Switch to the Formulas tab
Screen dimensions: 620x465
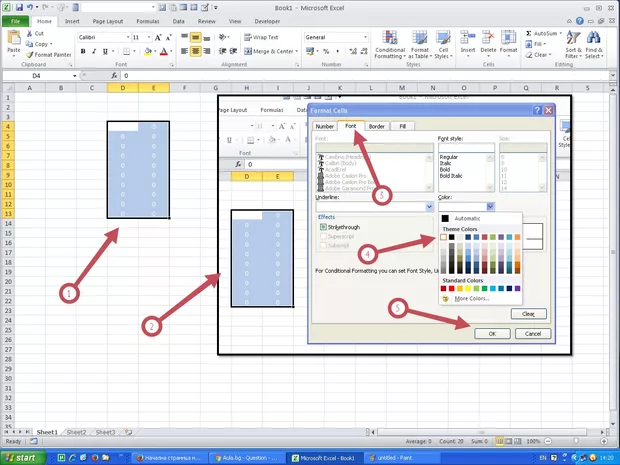[x=148, y=21]
